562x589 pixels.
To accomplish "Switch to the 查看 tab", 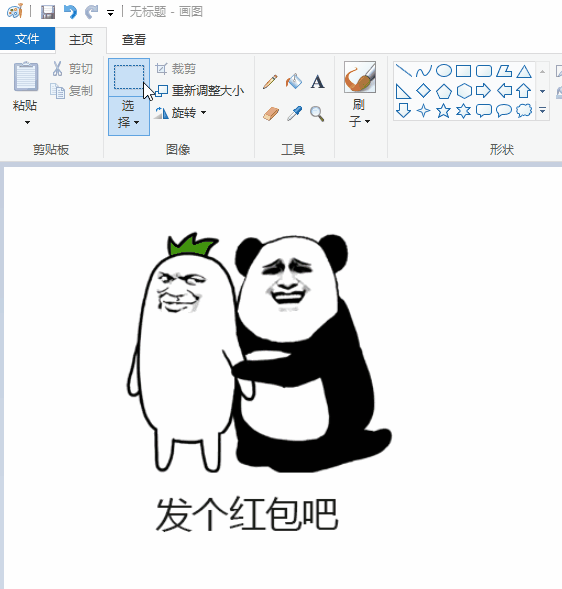I will tap(134, 39).
